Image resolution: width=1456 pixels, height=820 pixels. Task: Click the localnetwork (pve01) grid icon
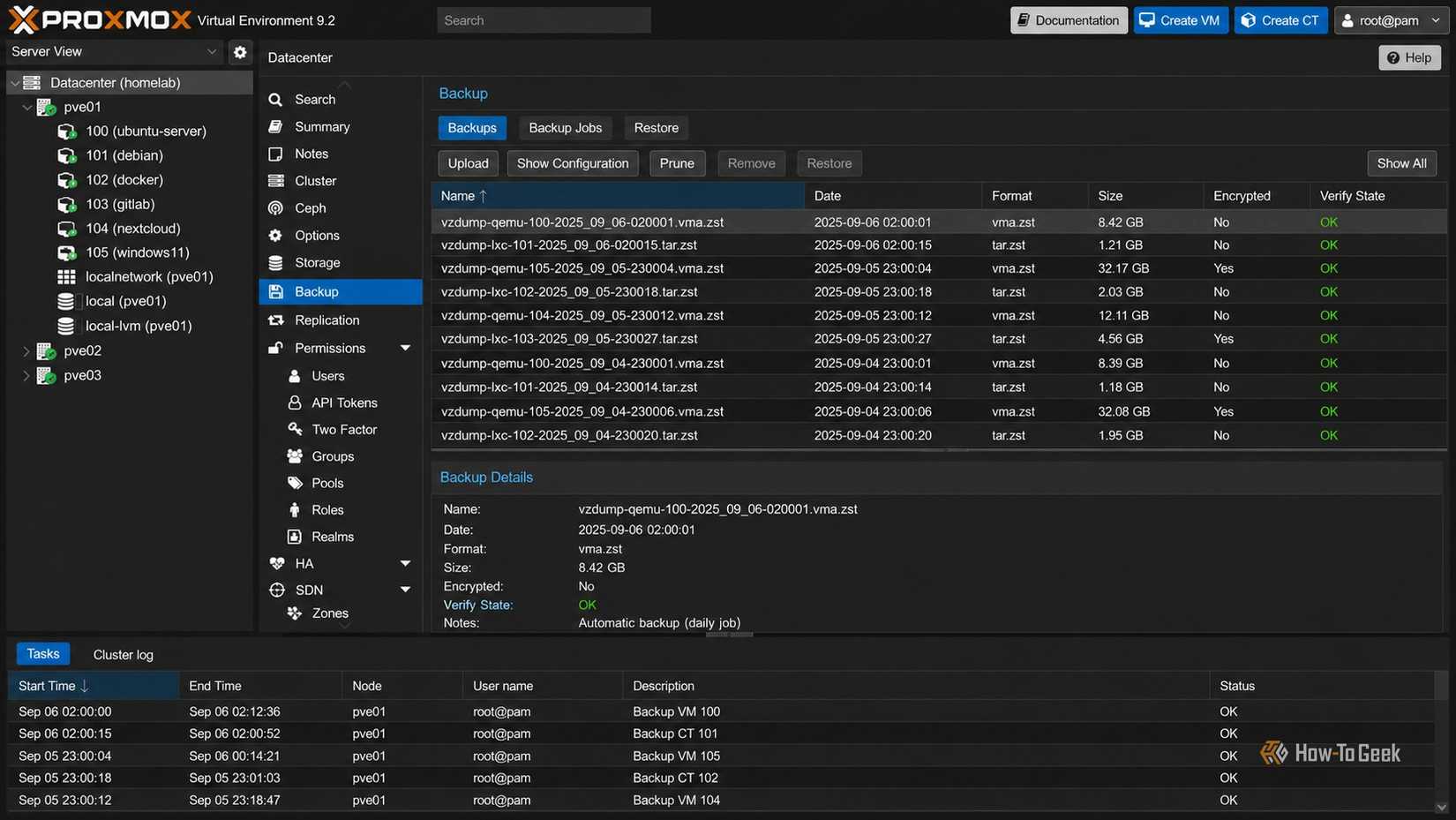66,277
